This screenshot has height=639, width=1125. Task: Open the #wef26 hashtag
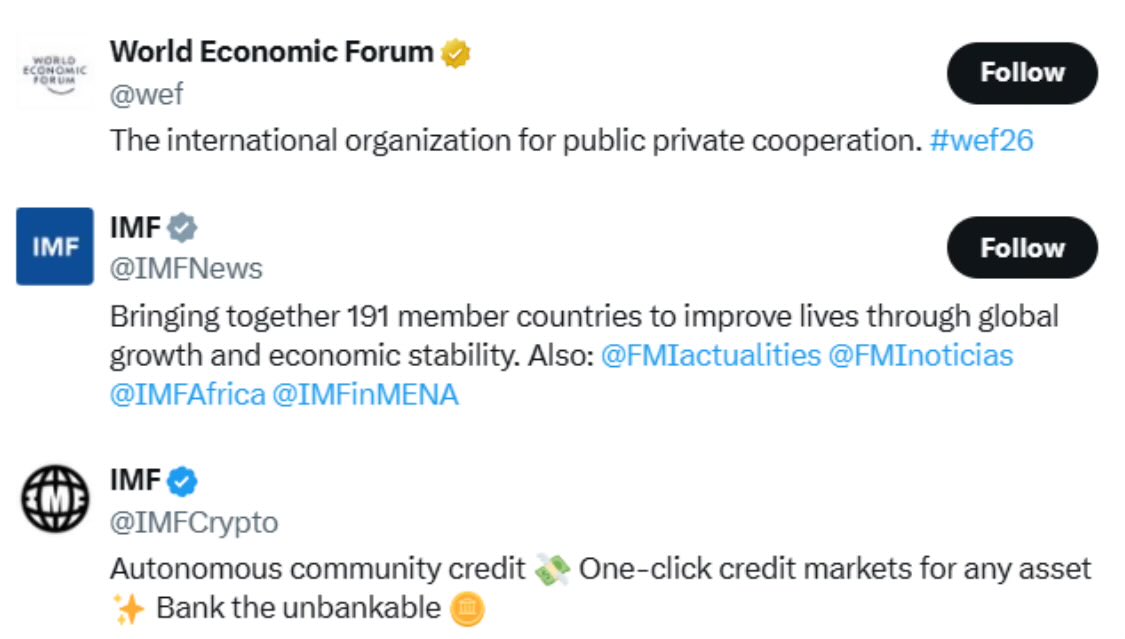[980, 140]
